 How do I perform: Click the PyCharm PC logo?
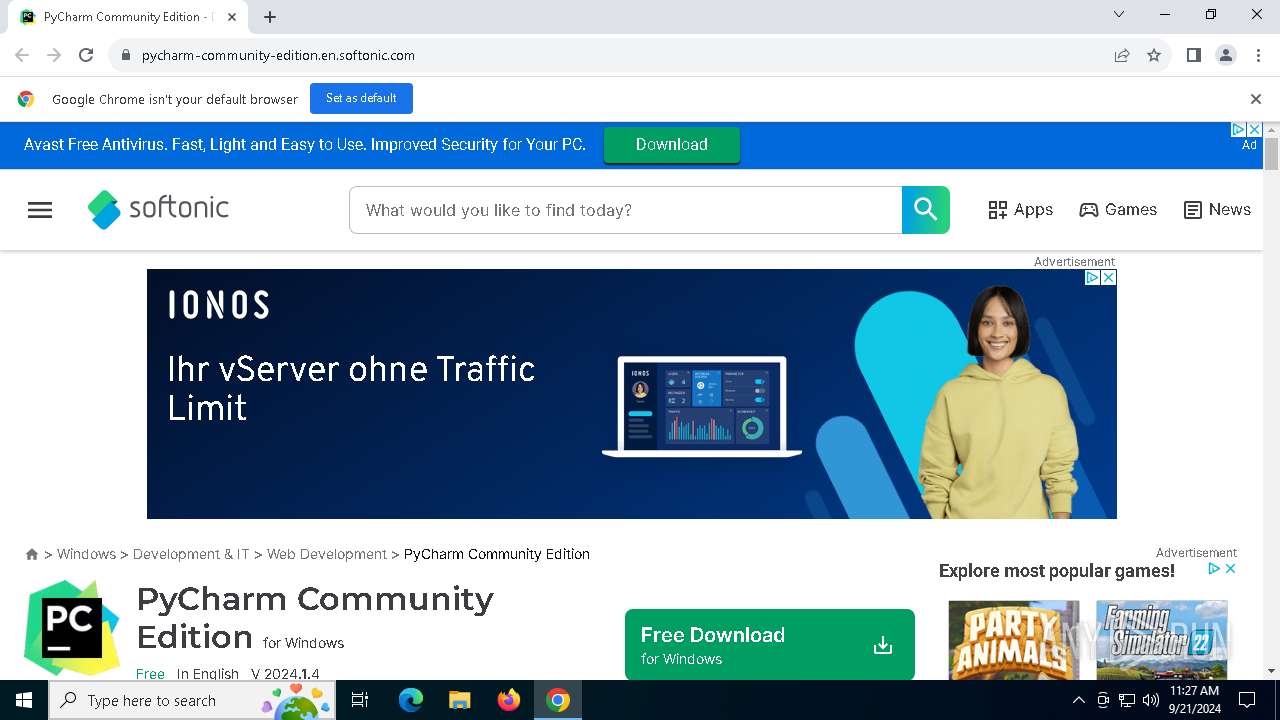point(72,628)
